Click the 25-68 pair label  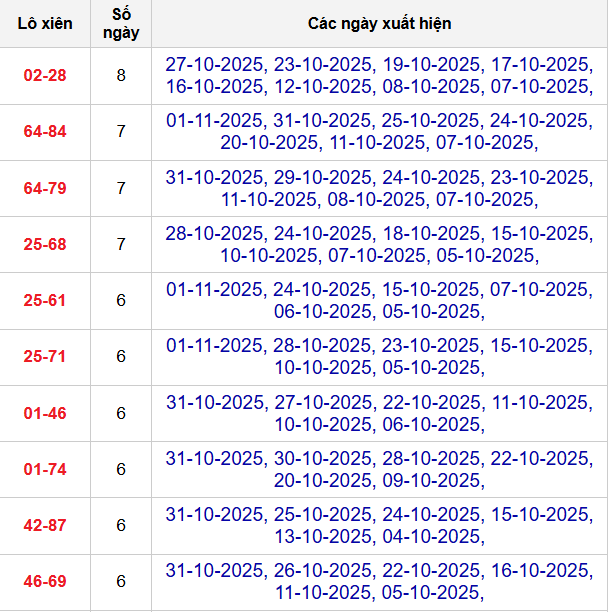click(x=45, y=244)
